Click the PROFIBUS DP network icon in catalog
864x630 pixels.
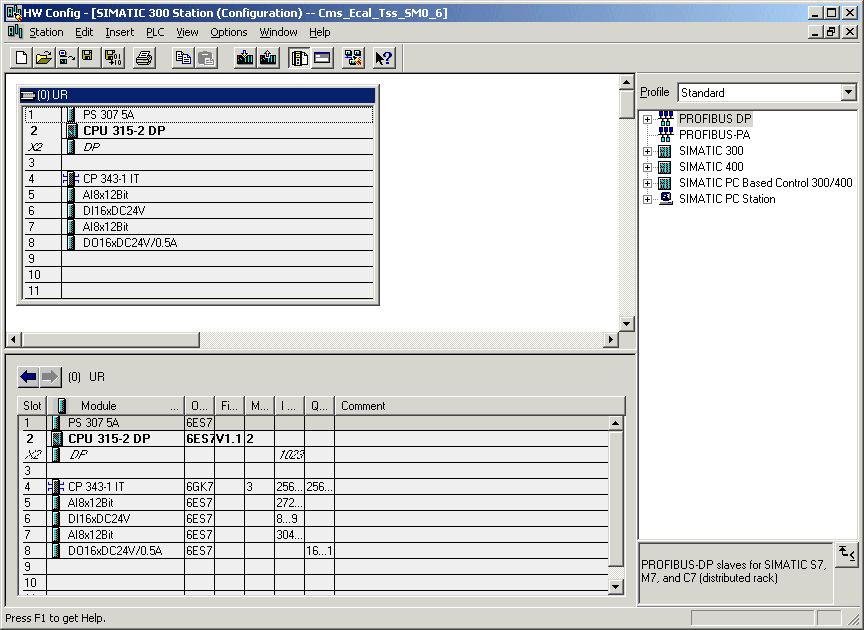(x=666, y=119)
